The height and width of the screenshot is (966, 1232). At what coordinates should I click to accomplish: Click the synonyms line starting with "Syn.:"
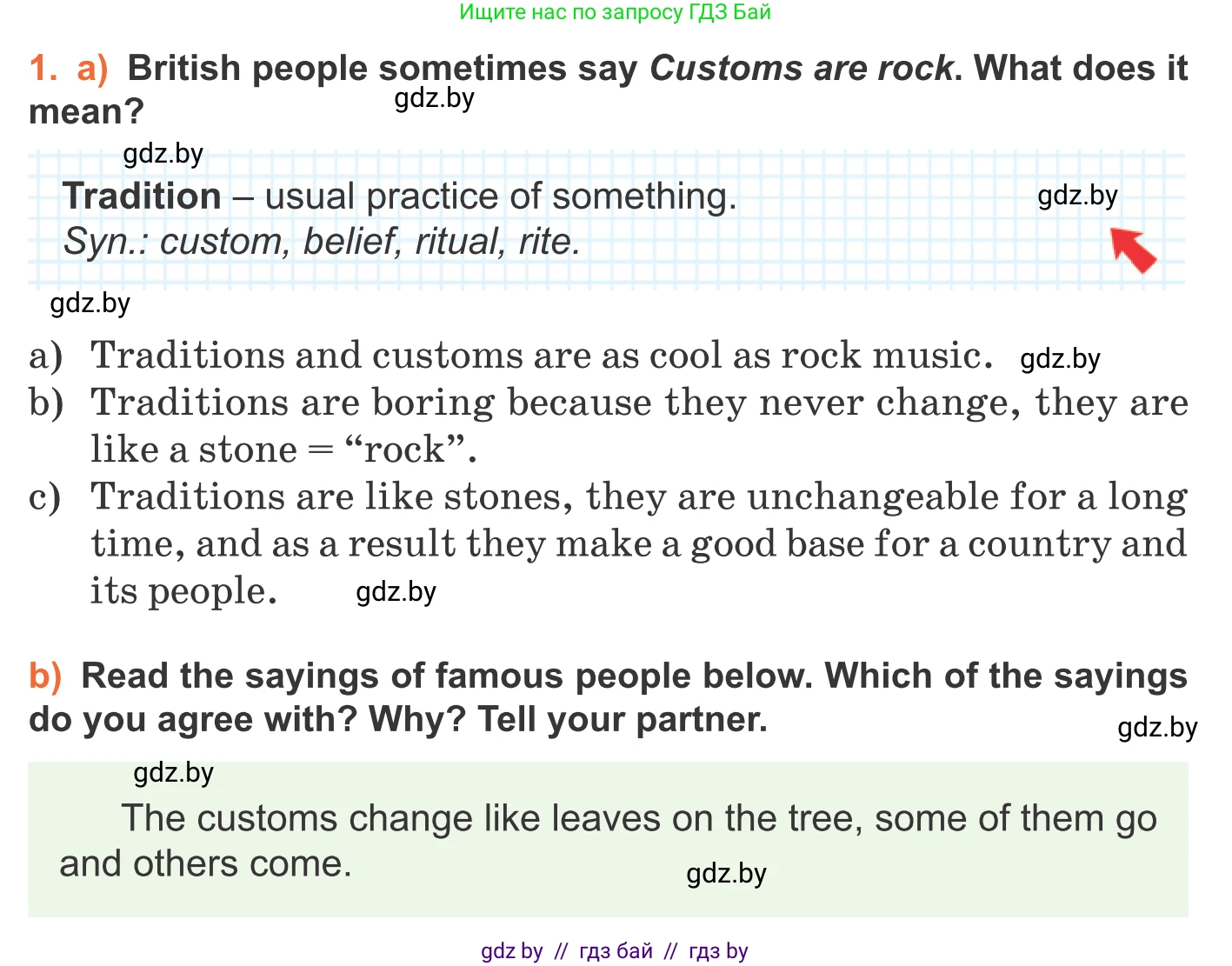pos(322,242)
